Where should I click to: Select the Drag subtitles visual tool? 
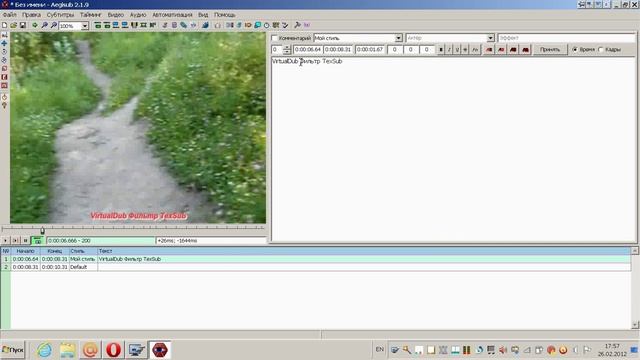pyautogui.click(x=4, y=43)
